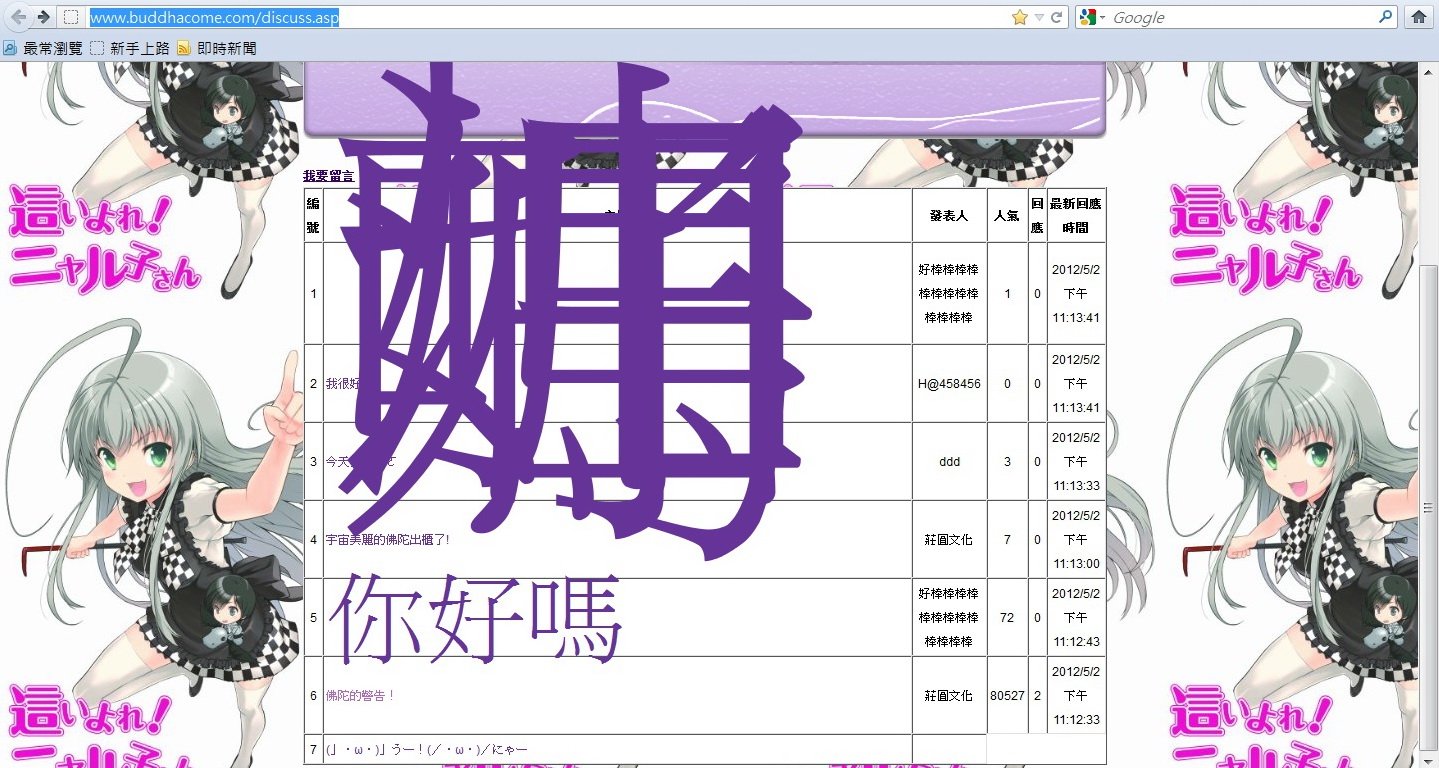This screenshot has width=1439, height=768.
Task: Click the 人氣 column header
Action: tap(1007, 216)
